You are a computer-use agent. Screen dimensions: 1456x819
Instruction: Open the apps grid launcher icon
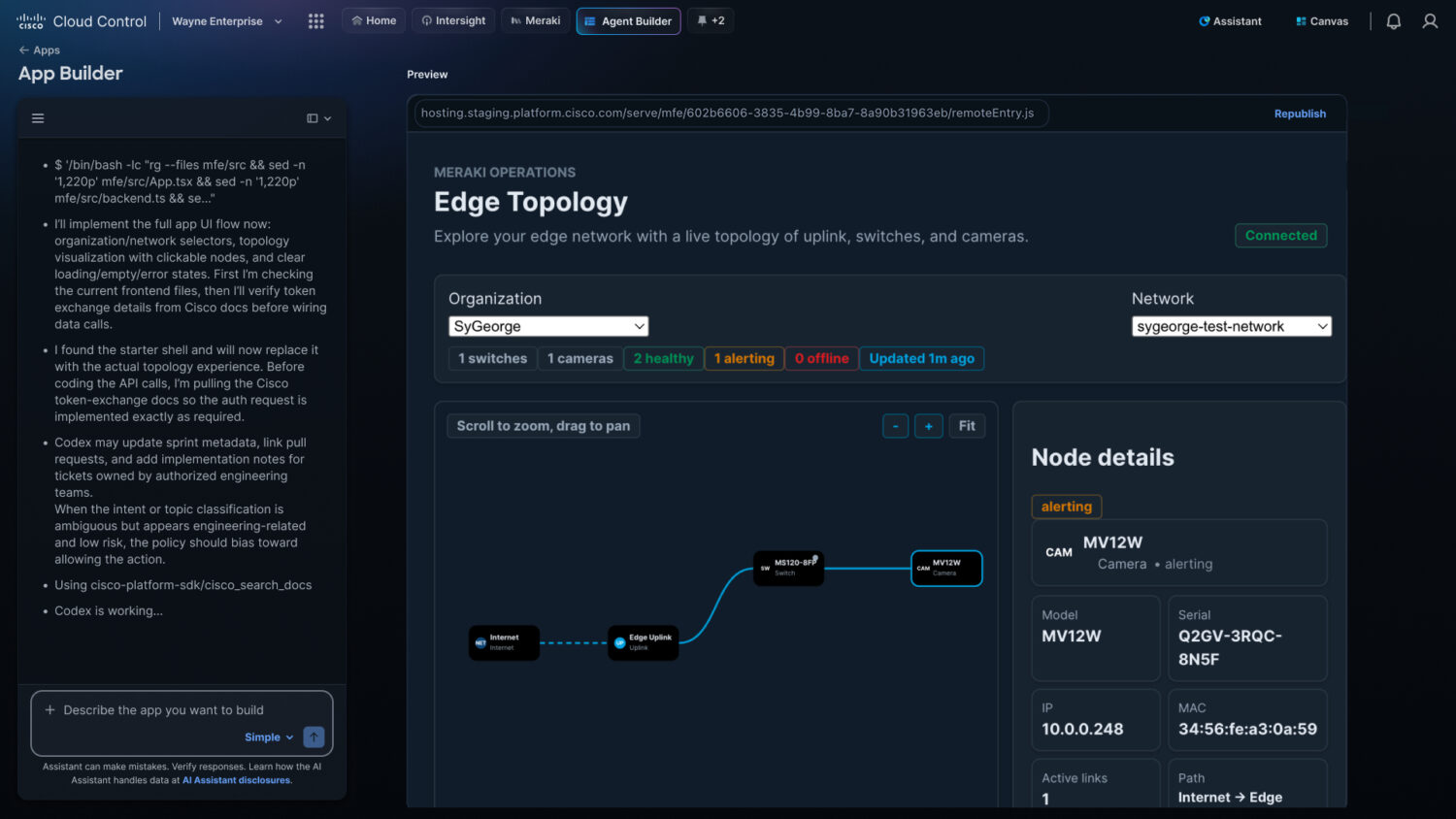click(x=315, y=21)
